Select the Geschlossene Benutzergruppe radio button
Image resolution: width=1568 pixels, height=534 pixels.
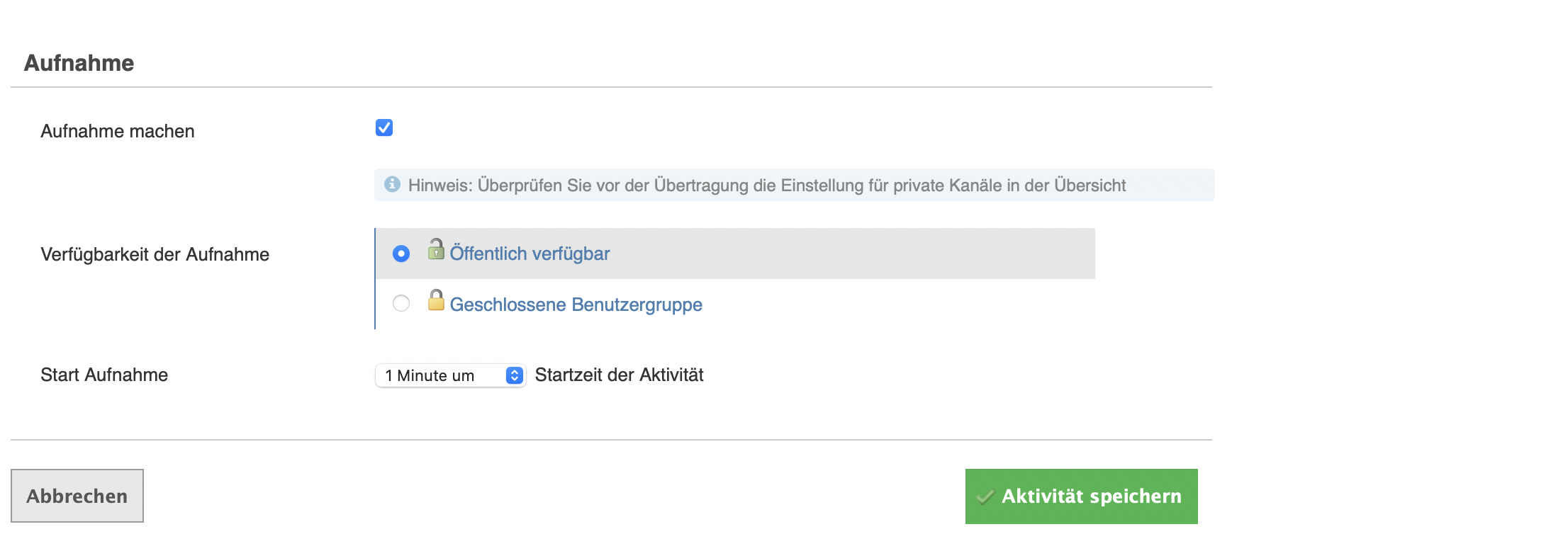pos(401,304)
